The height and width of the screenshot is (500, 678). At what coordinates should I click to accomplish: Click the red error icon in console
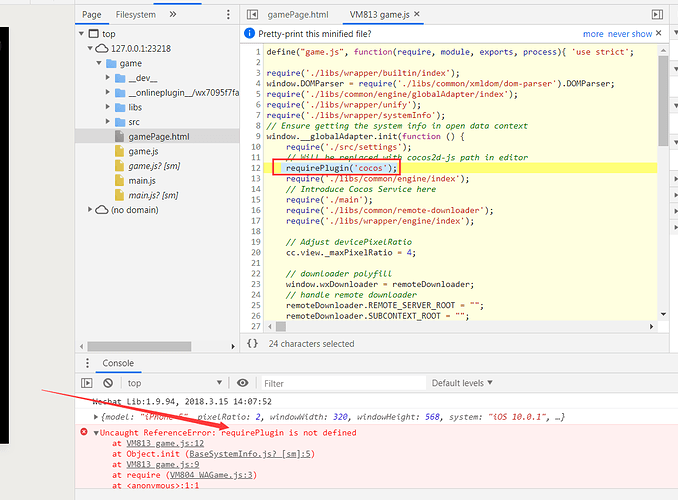(84, 432)
